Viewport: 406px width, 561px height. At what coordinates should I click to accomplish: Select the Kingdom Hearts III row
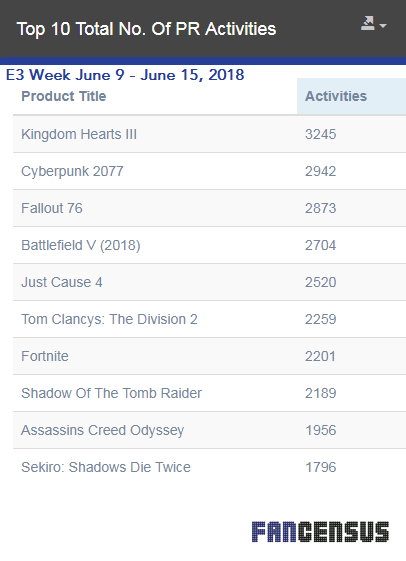pyautogui.click(x=210, y=134)
